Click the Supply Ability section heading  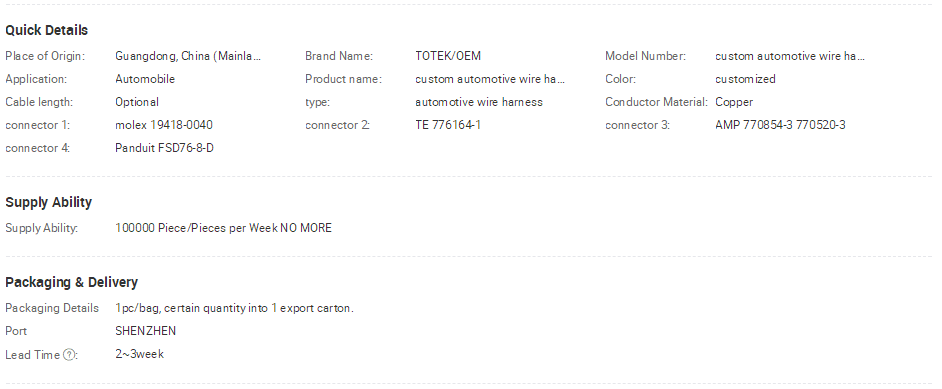pos(49,202)
